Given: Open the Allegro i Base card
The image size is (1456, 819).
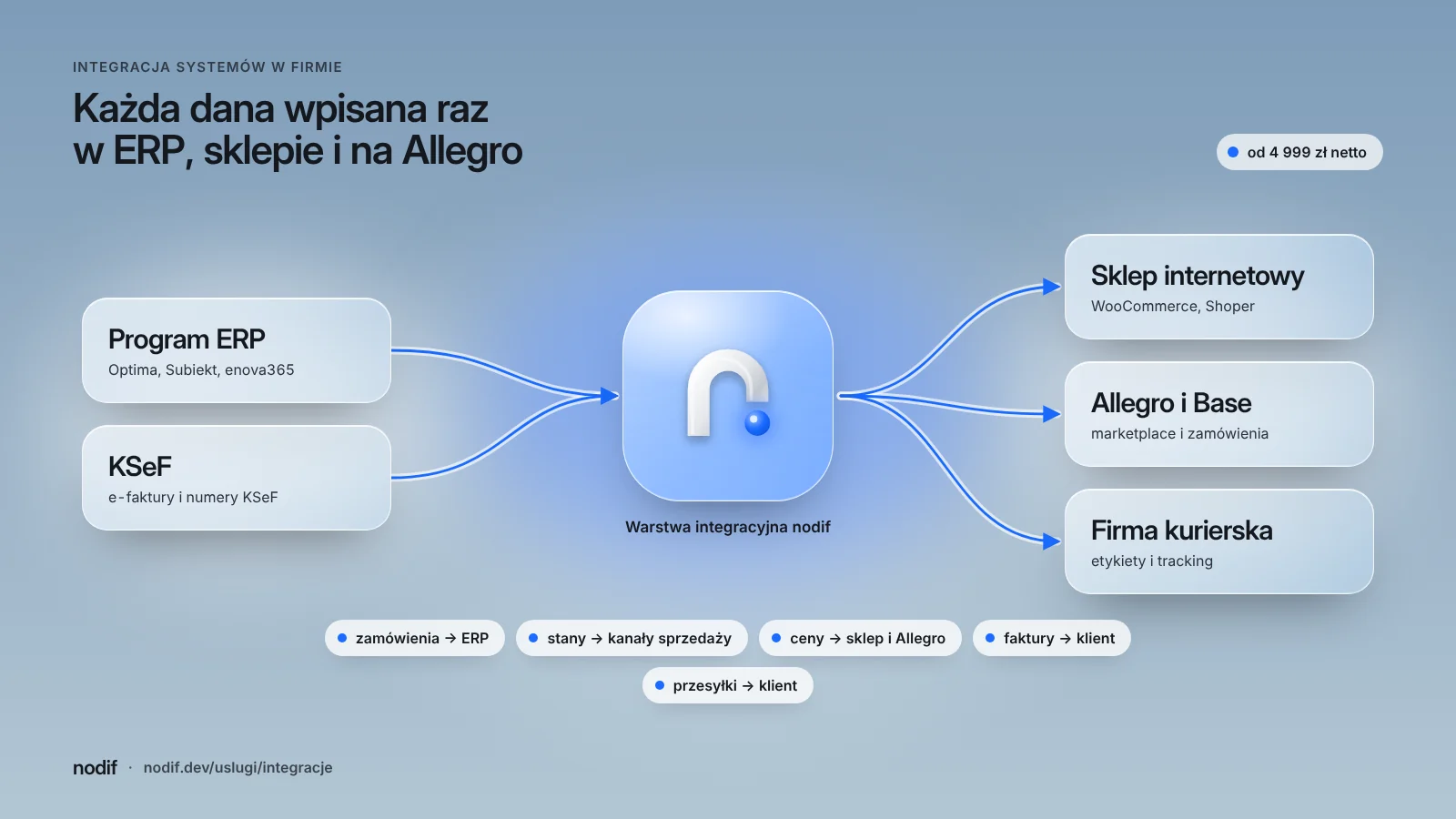Looking at the screenshot, I should point(1219,414).
